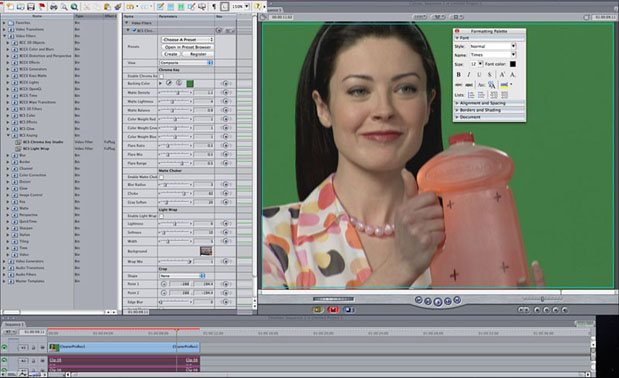Select the BCC Light Wrap filter item

click(36, 149)
